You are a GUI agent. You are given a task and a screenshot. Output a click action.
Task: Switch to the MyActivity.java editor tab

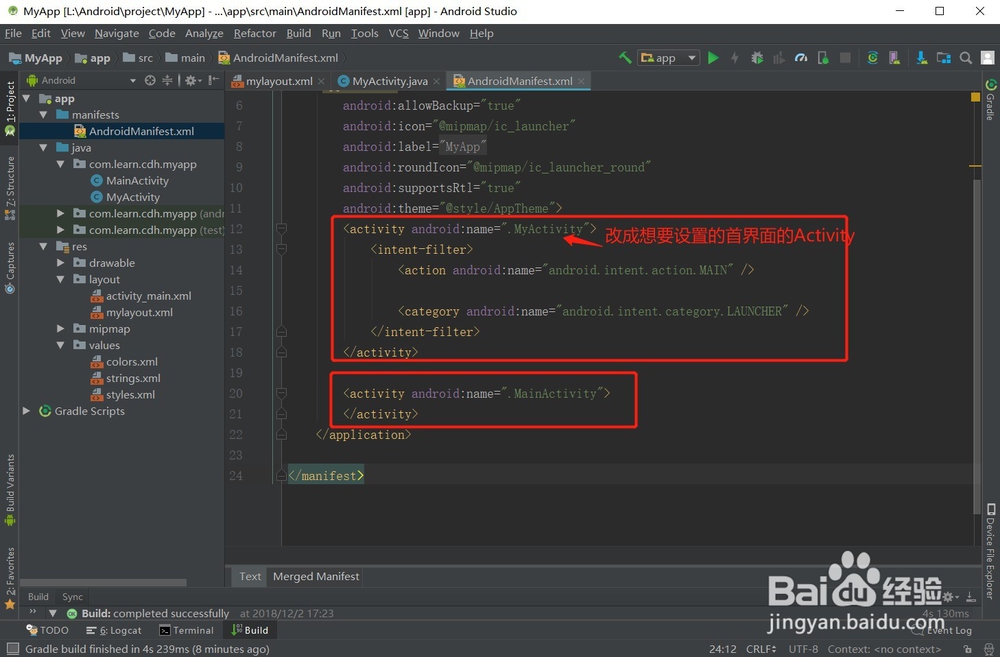pyautogui.click(x=390, y=81)
